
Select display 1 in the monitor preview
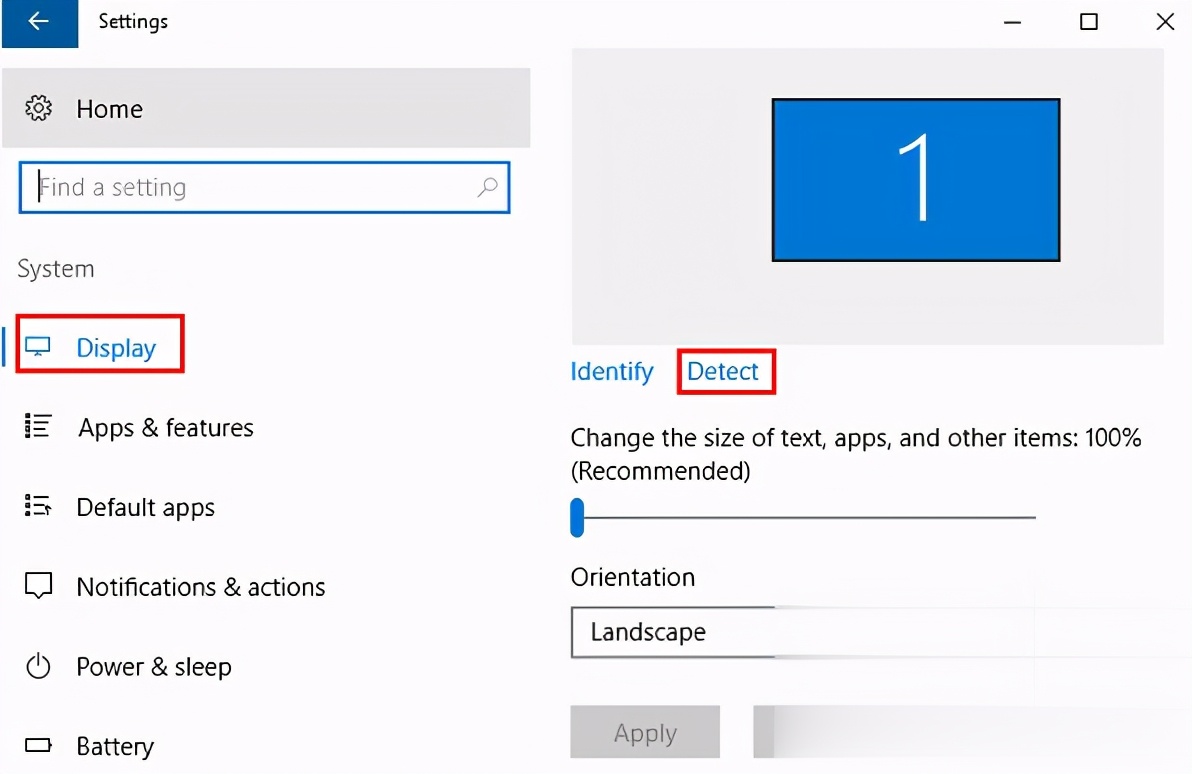pyautogui.click(x=915, y=180)
